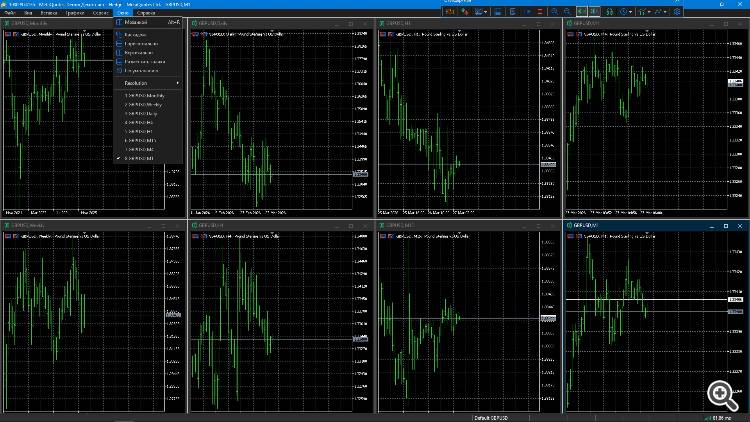Open dropdown arrow beside New Order icon
Image resolution: width=750 pixels, height=422 pixels.
(x=485, y=12)
